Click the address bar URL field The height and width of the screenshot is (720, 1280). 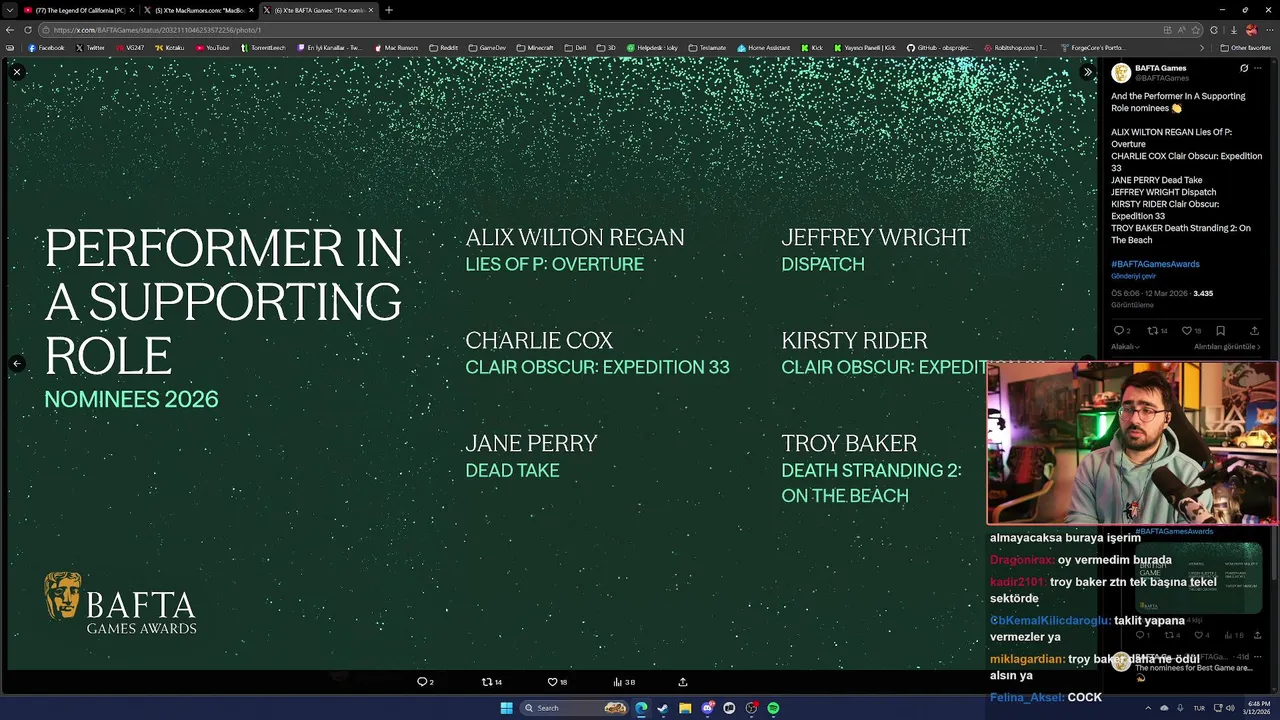[600, 30]
